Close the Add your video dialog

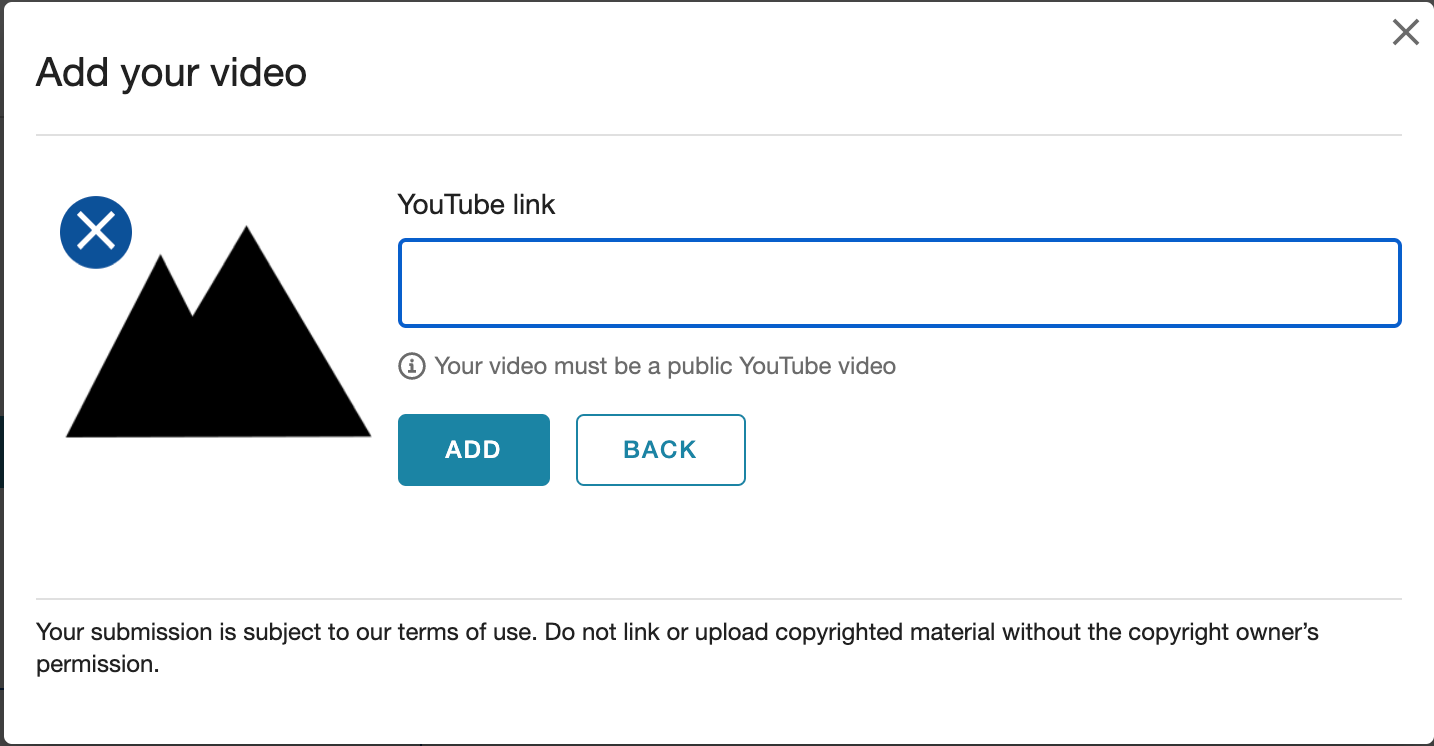point(1405,33)
